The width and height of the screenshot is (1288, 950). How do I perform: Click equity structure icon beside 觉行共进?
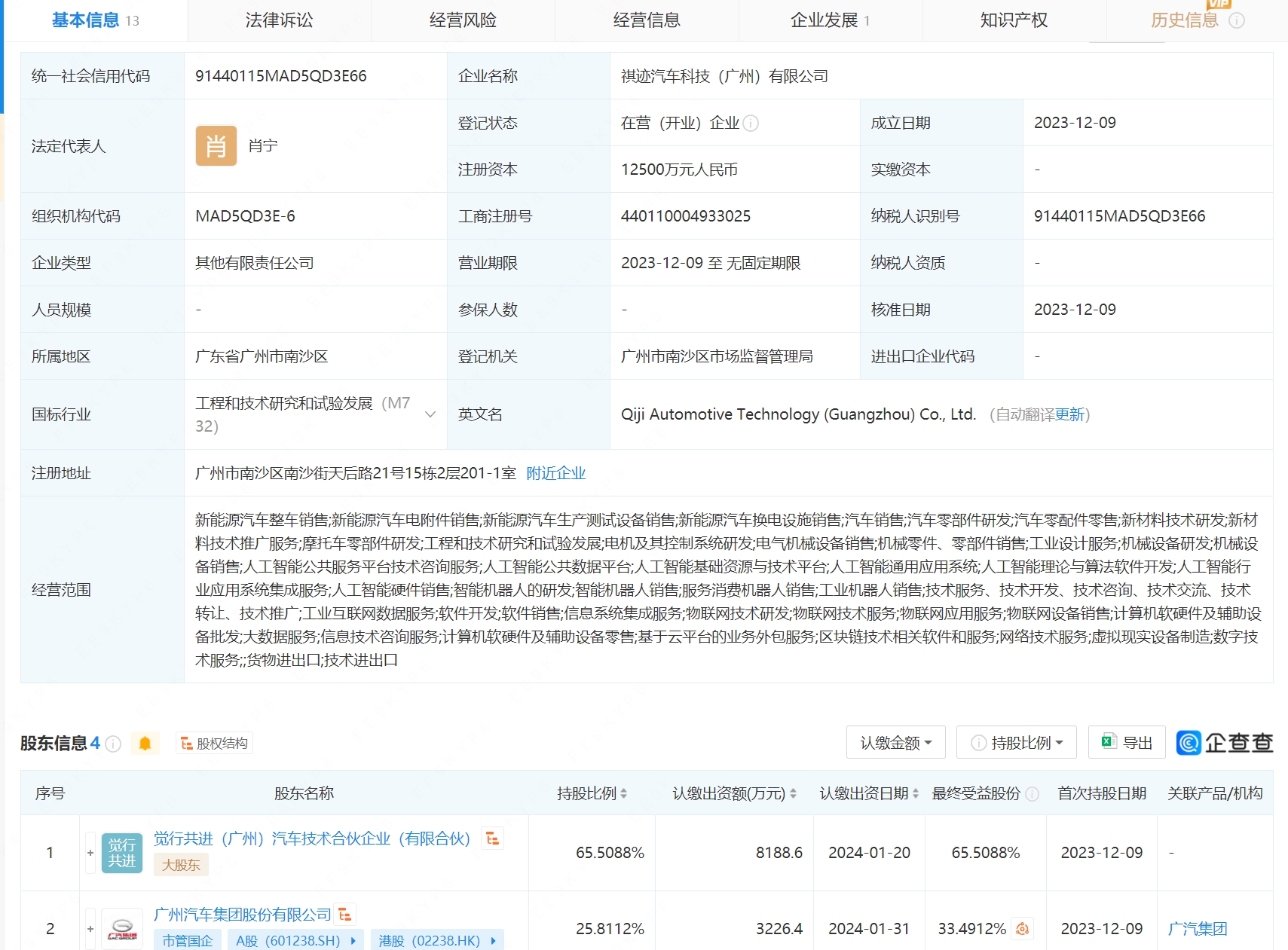coord(493,839)
